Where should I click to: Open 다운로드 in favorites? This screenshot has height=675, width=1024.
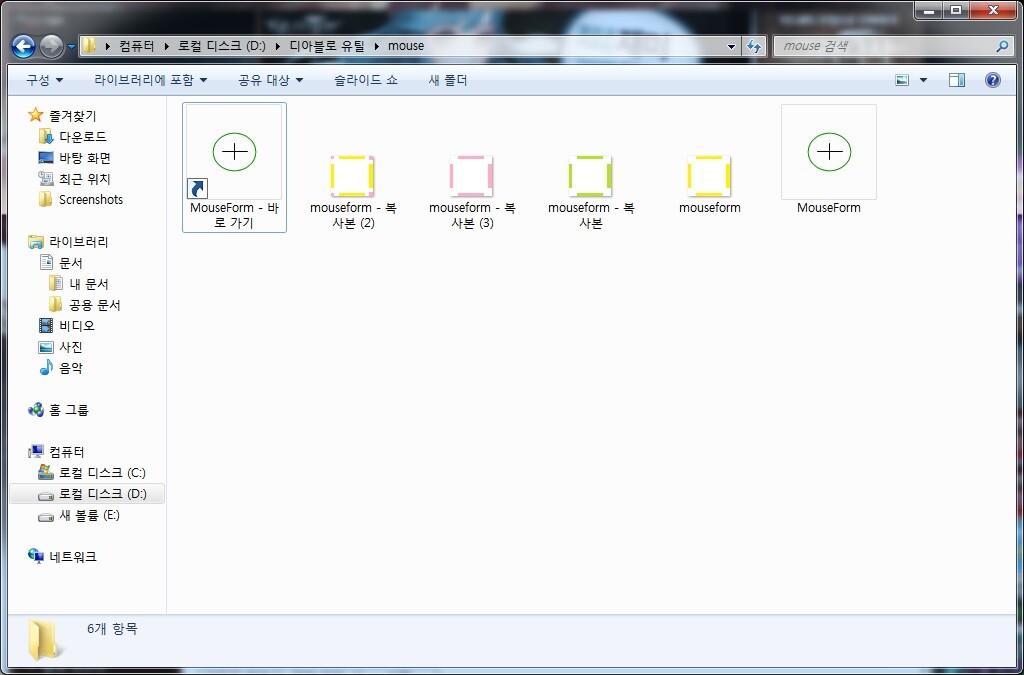72,136
